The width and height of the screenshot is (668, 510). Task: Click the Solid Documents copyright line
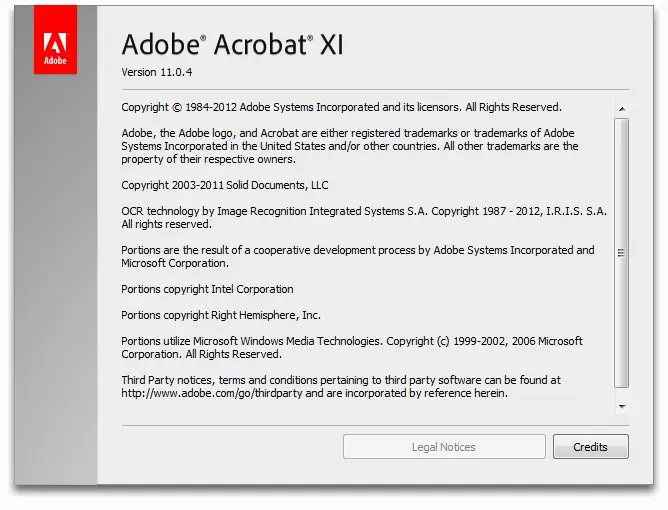pyautogui.click(x=225, y=185)
